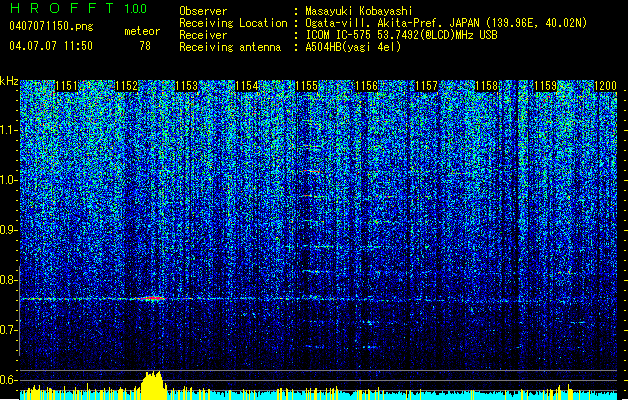
Task: Click the 0.9 kHz axis label
Action: tap(9, 230)
